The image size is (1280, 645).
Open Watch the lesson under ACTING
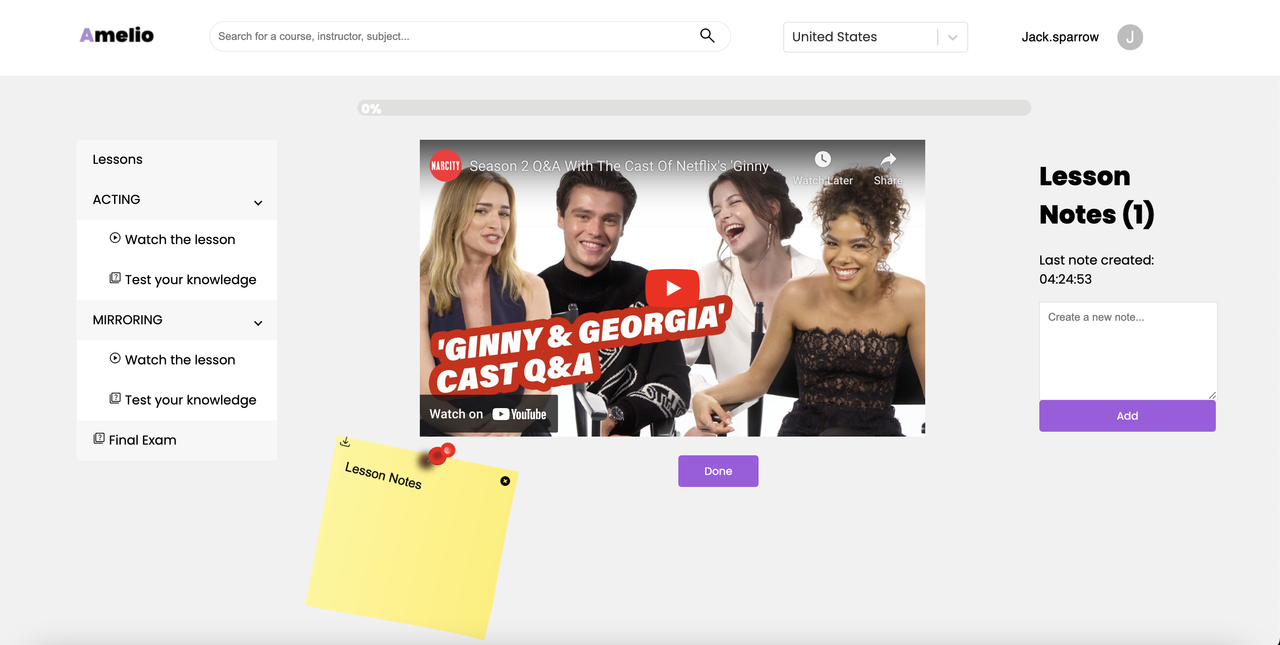[180, 239]
